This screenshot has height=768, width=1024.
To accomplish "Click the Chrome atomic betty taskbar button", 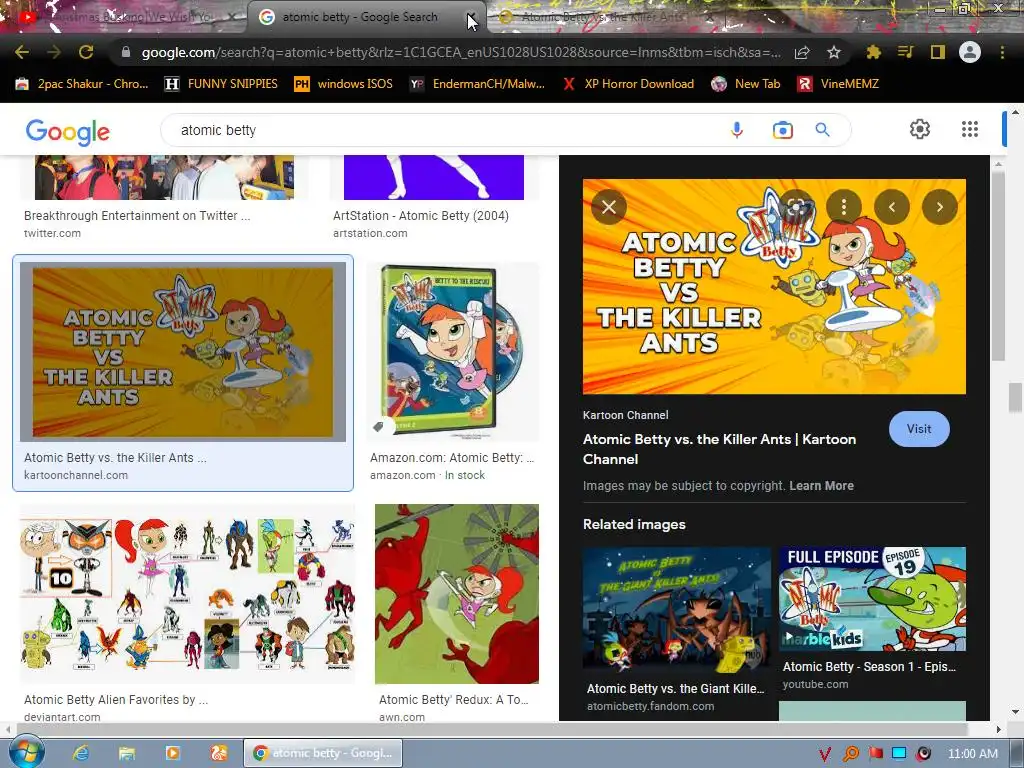I will point(323,753).
